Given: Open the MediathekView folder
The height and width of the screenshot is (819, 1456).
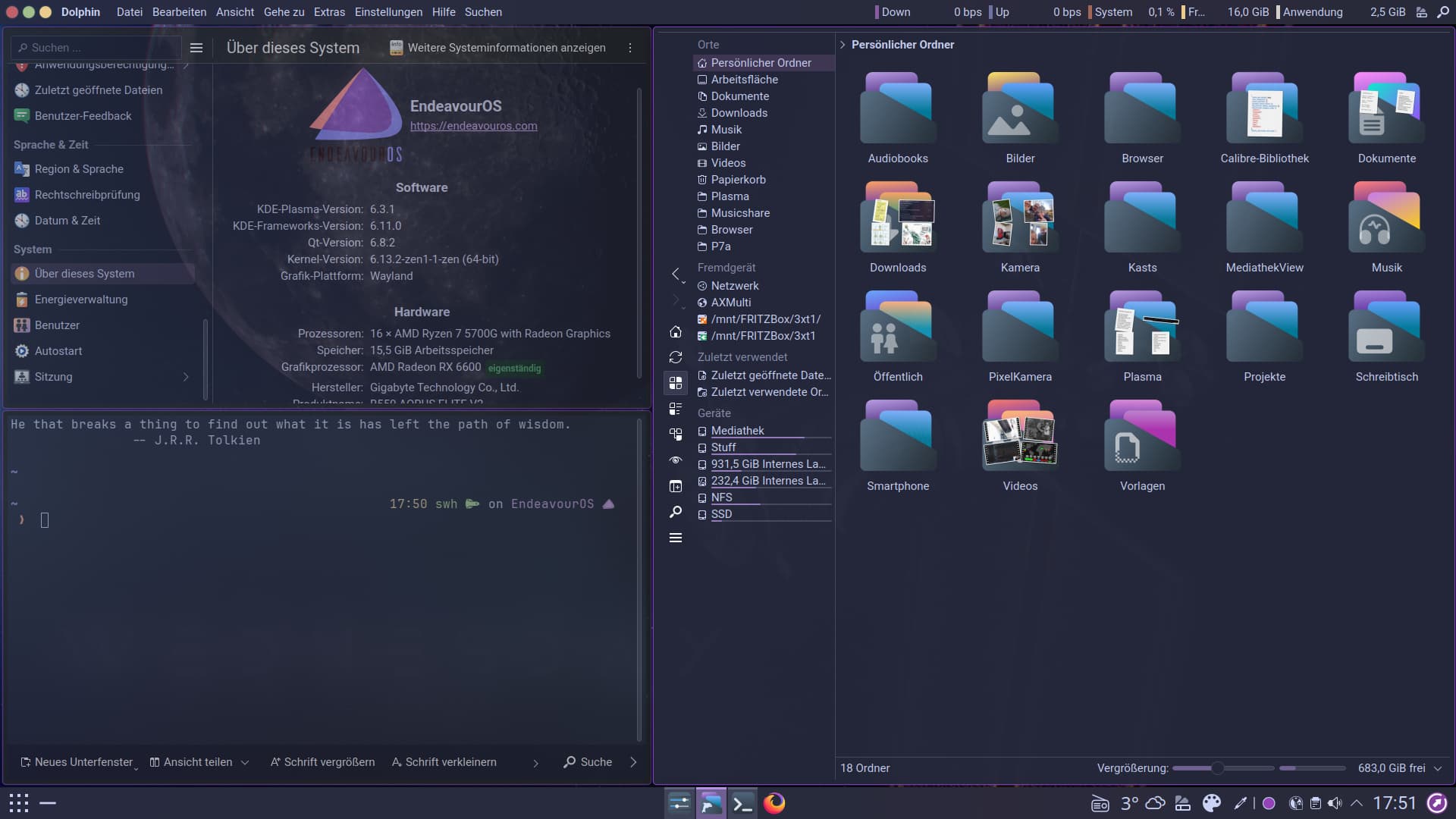Looking at the screenshot, I should coord(1264,227).
